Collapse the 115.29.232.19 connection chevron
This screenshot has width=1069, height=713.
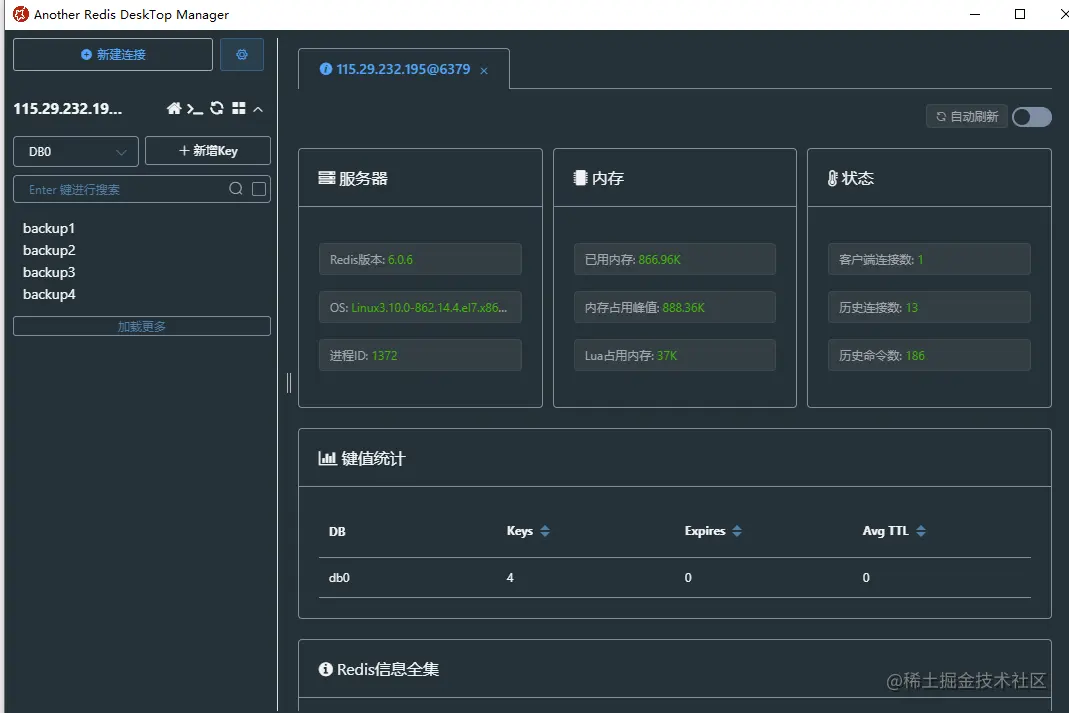click(258, 109)
